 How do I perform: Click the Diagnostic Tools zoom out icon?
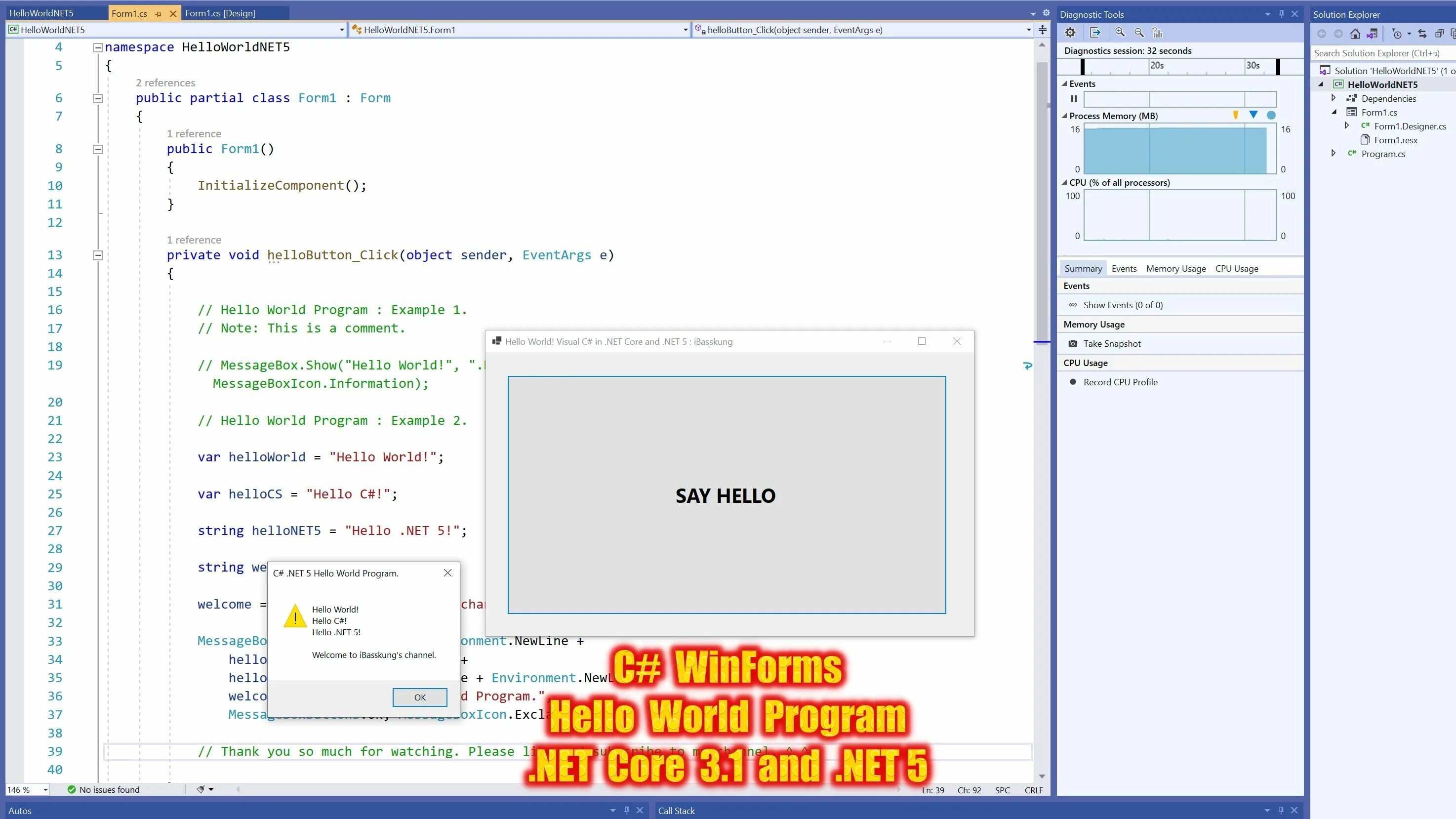click(x=1139, y=33)
